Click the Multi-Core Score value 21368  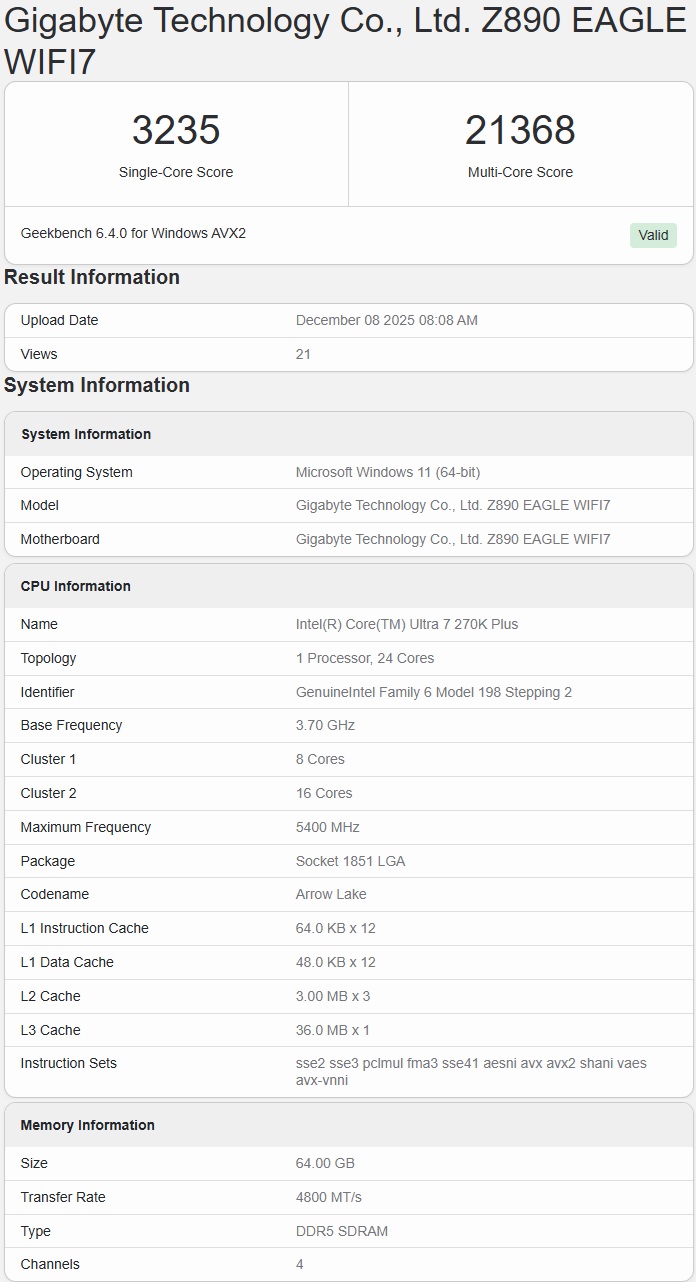pos(520,130)
